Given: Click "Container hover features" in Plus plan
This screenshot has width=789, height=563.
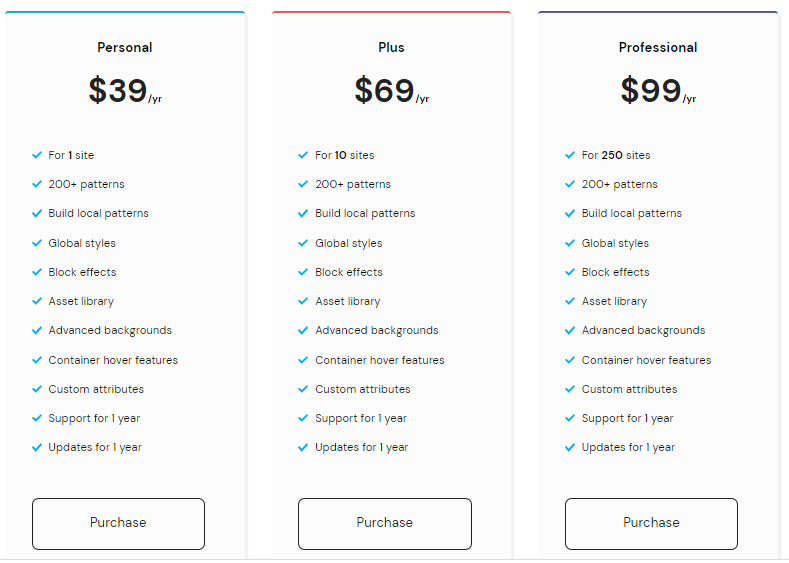Looking at the screenshot, I should 379,360.
